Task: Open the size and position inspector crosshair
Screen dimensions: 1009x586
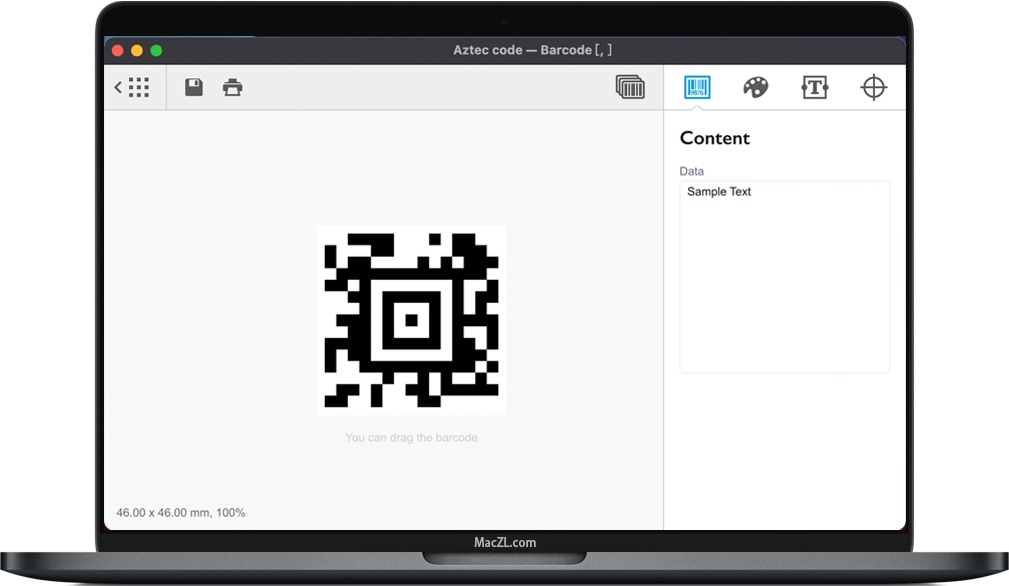Action: coord(874,87)
